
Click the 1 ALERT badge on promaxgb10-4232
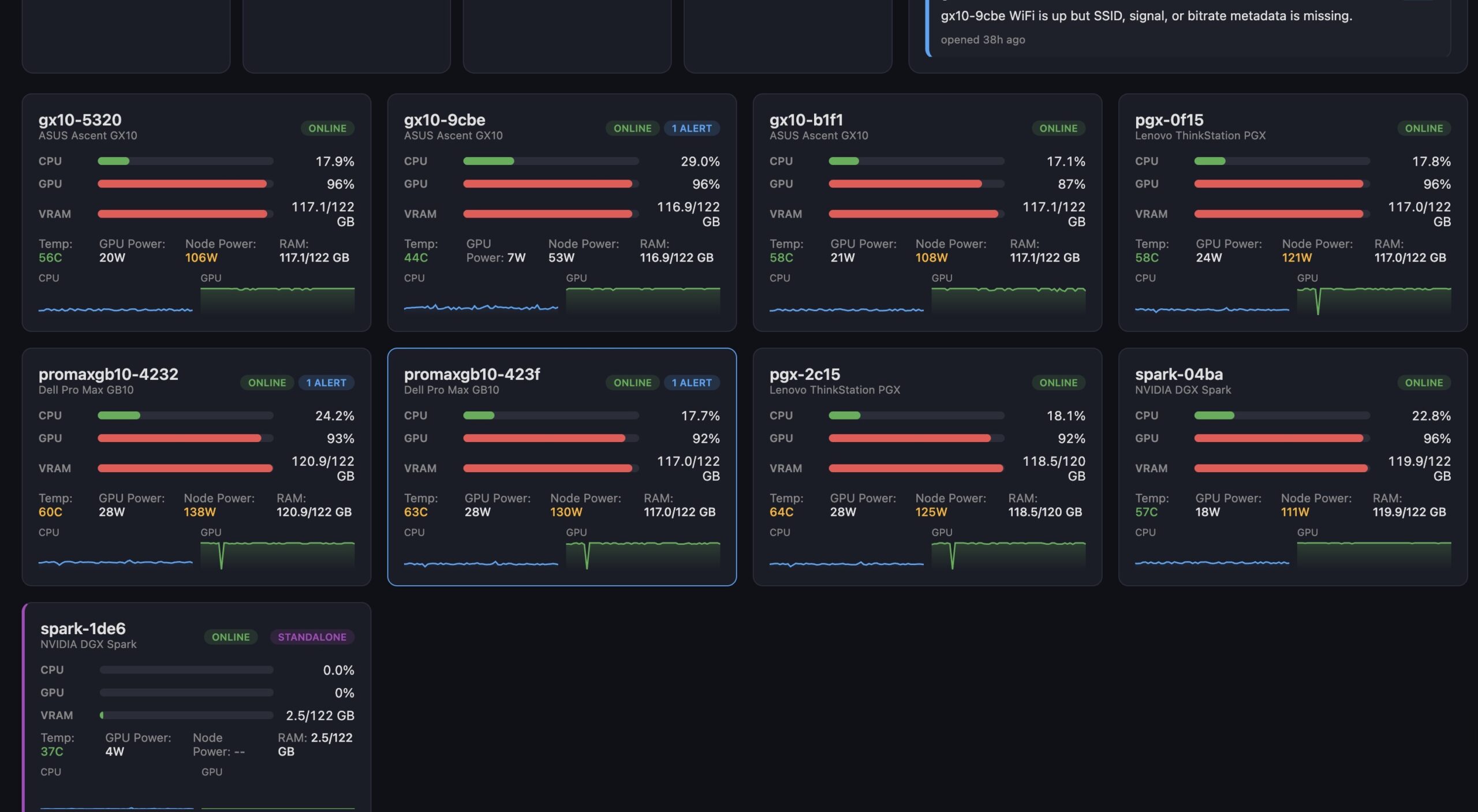pyautogui.click(x=326, y=383)
